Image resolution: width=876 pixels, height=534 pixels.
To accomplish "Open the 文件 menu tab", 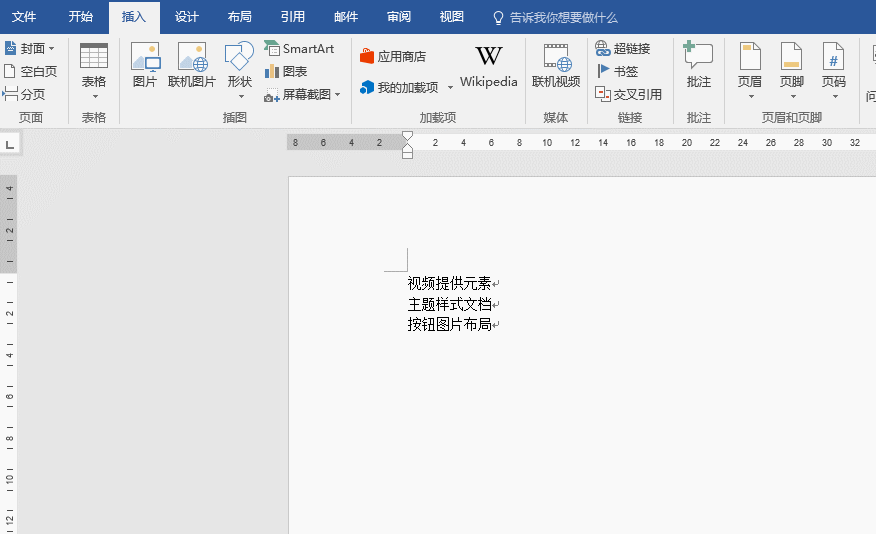I will click(24, 17).
